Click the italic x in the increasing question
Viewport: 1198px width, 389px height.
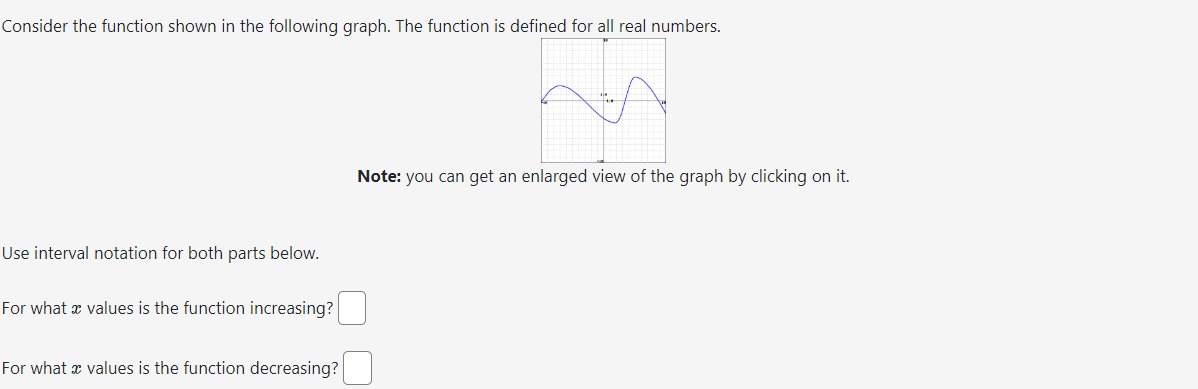(76, 310)
